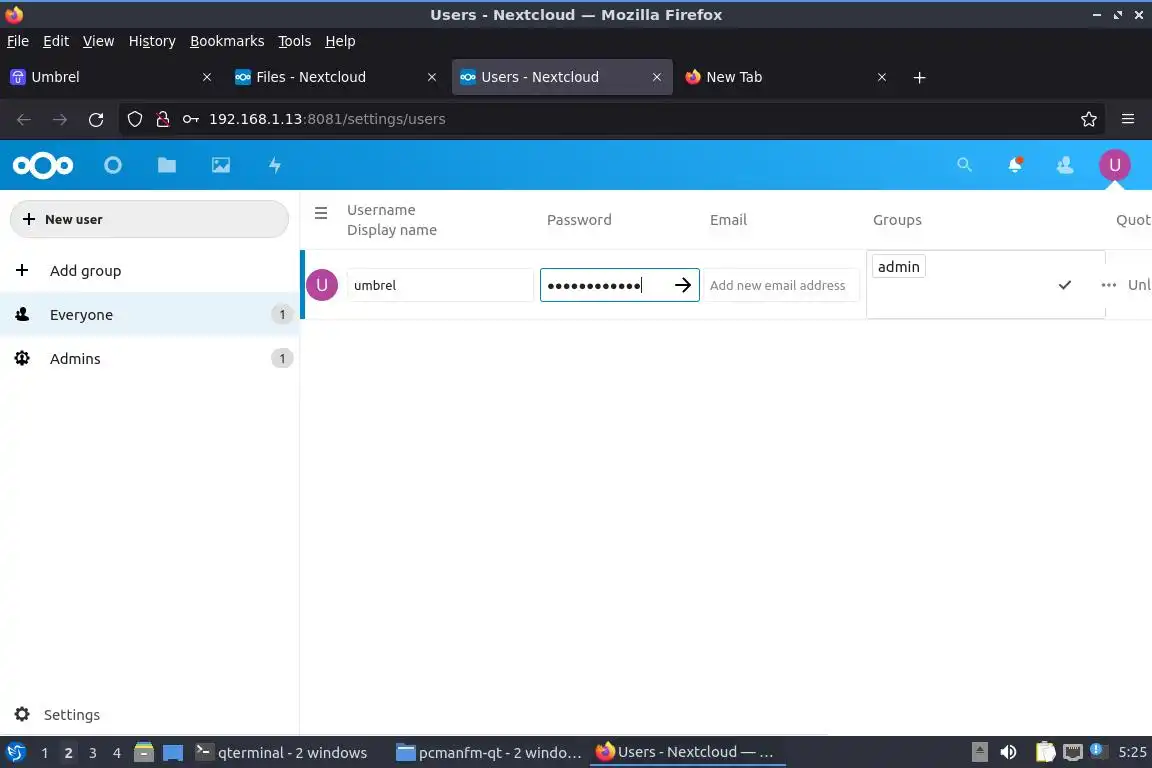The width and height of the screenshot is (1152, 768).
Task: Open a new browser tab with plus
Action: [x=919, y=77]
